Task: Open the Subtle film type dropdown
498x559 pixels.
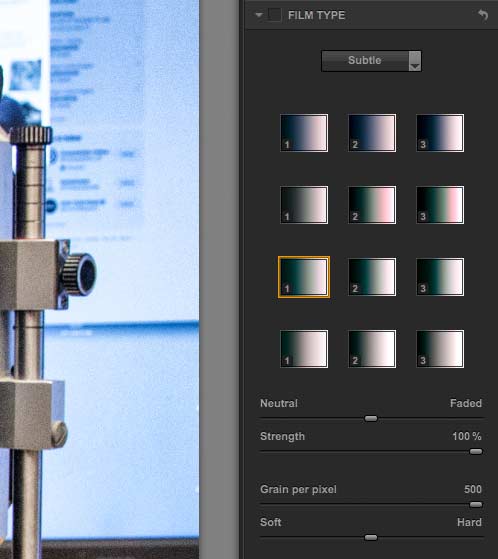Action: (371, 61)
